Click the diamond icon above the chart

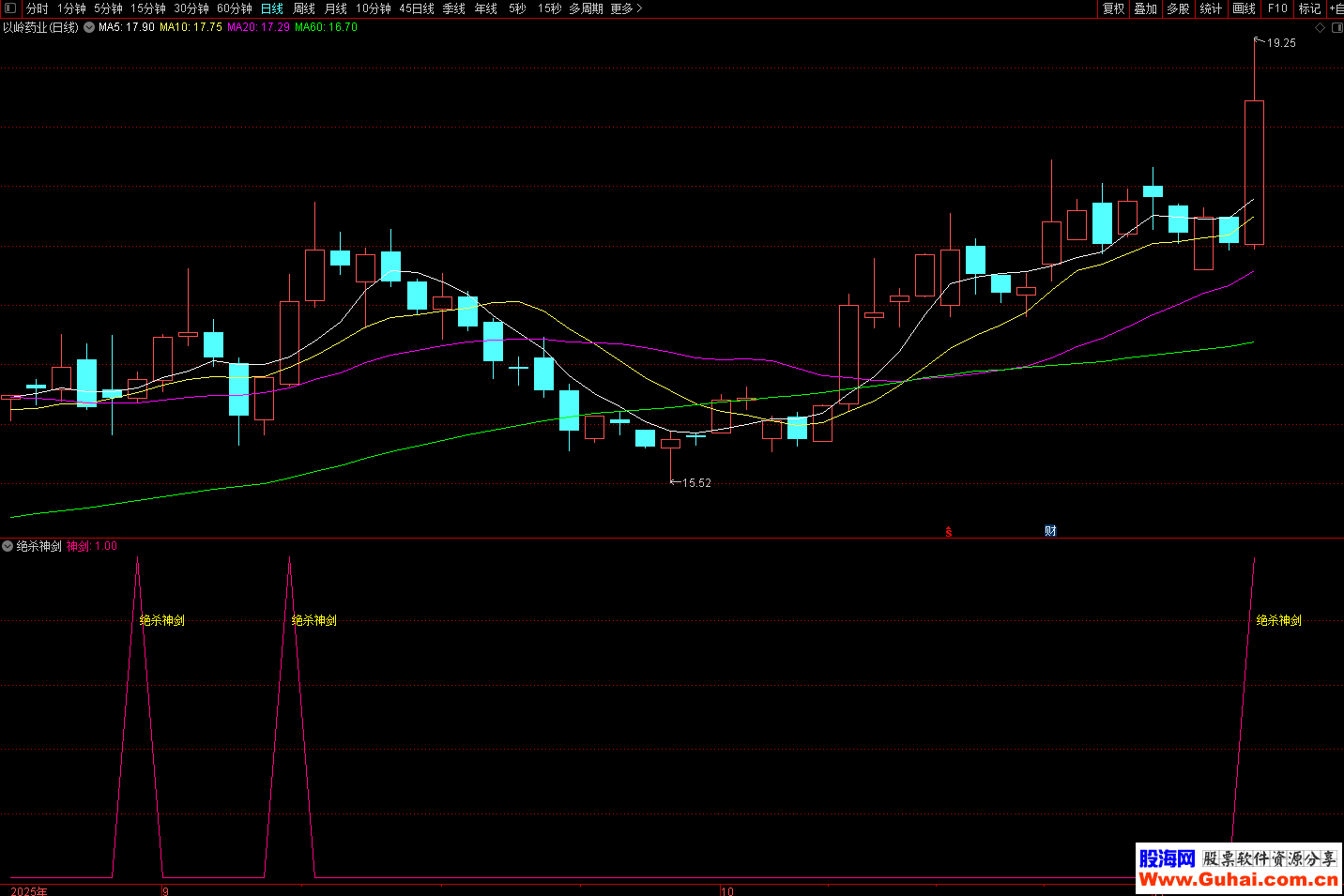click(1320, 28)
